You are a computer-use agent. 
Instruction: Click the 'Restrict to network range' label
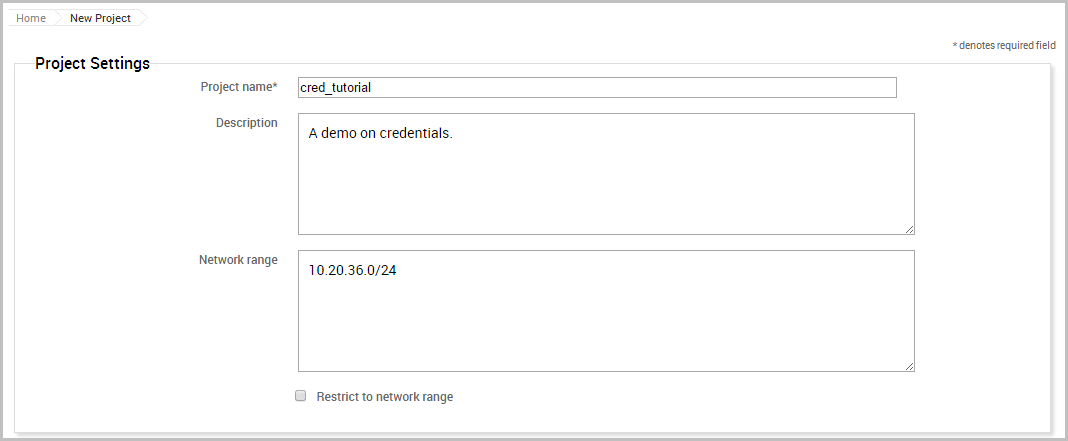[384, 397]
